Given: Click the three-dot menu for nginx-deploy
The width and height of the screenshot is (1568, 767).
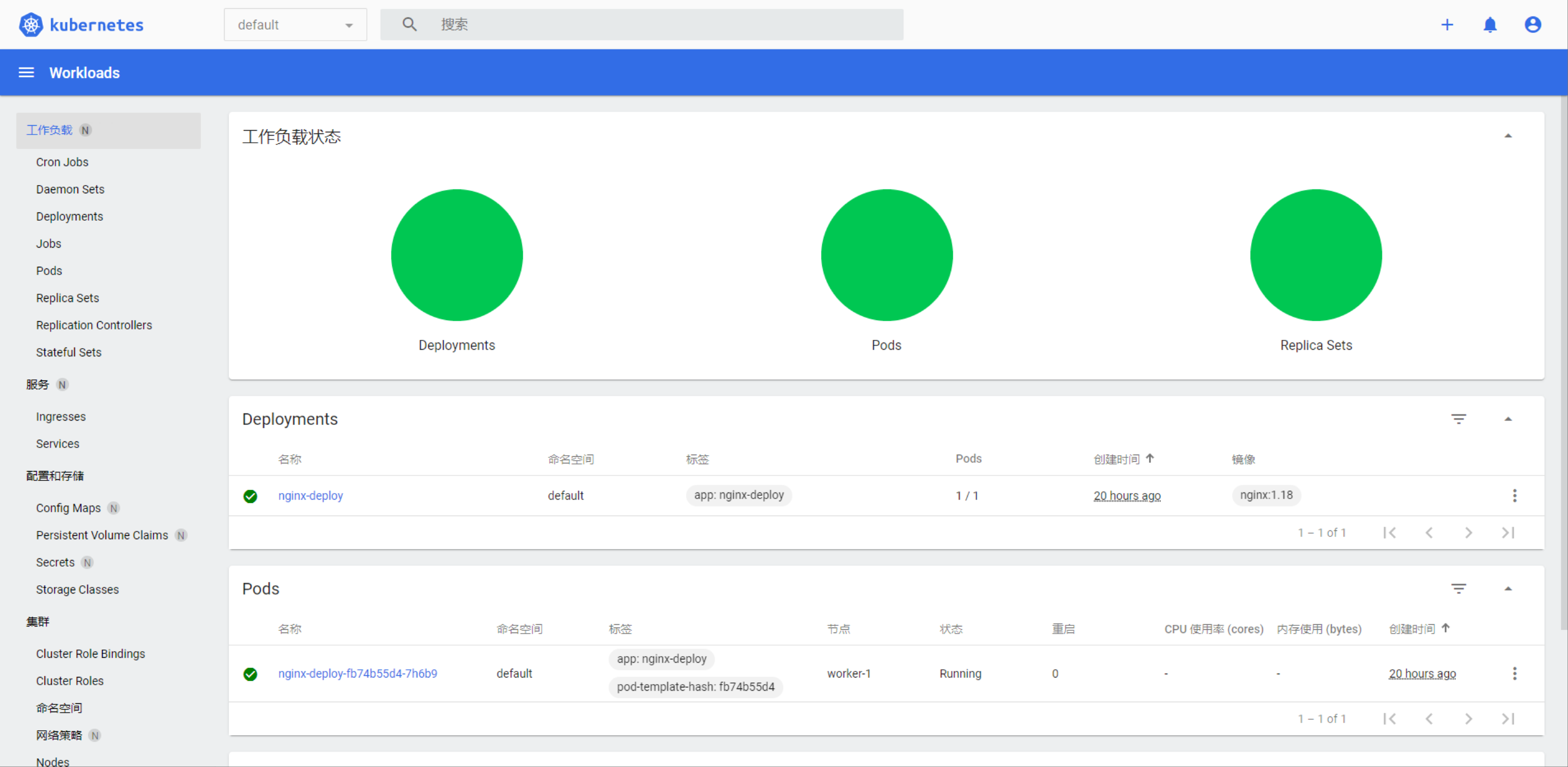Looking at the screenshot, I should 1515,495.
